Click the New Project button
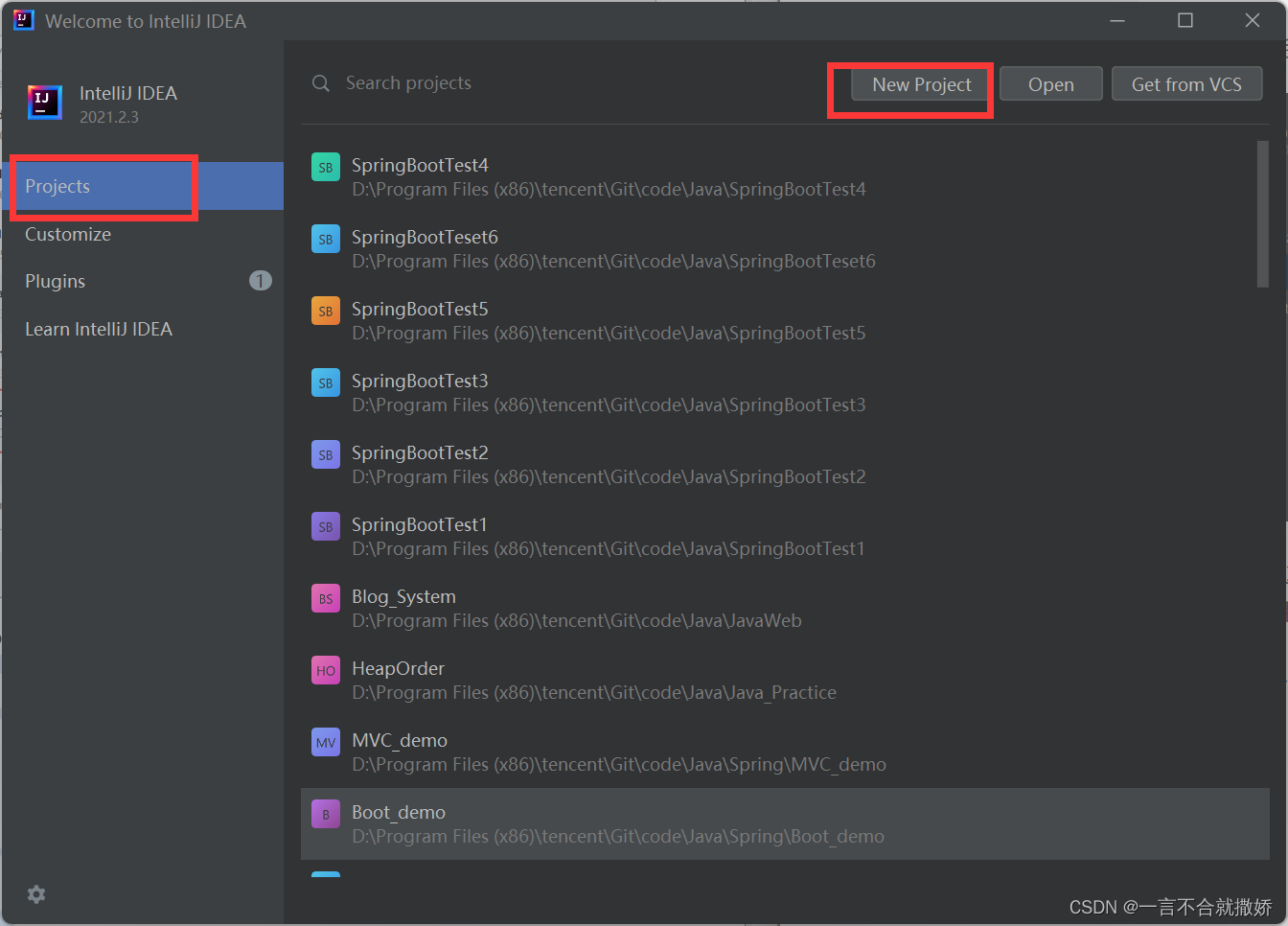Viewport: 1288px width, 926px height. 921,84
